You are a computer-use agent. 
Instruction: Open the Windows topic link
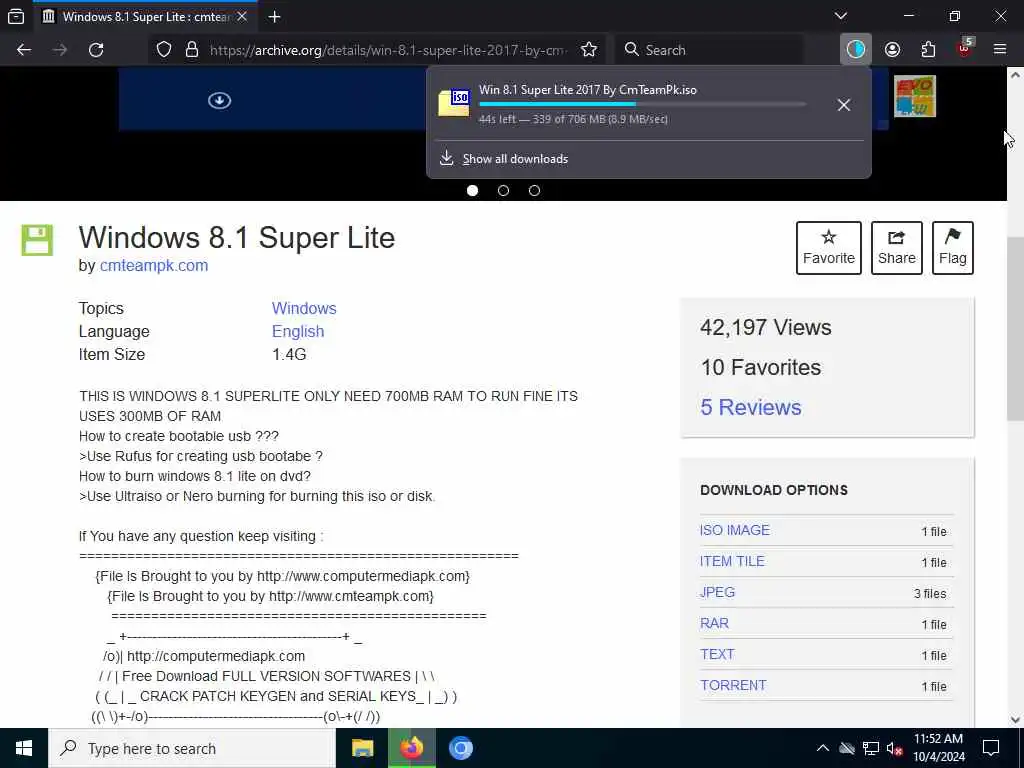pos(304,308)
